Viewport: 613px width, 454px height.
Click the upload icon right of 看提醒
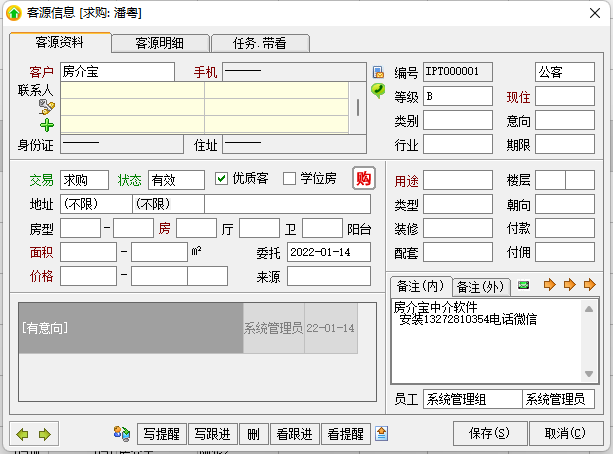click(x=382, y=433)
